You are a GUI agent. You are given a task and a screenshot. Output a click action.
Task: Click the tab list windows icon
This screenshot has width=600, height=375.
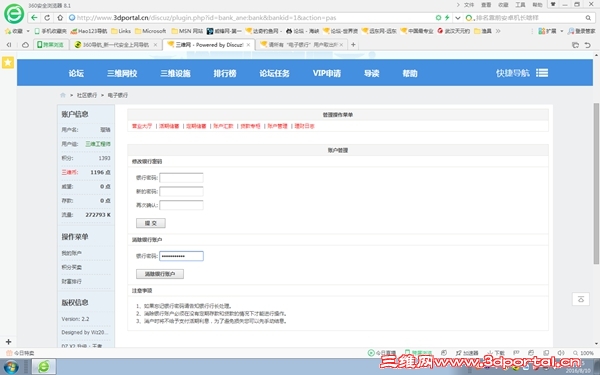point(575,45)
